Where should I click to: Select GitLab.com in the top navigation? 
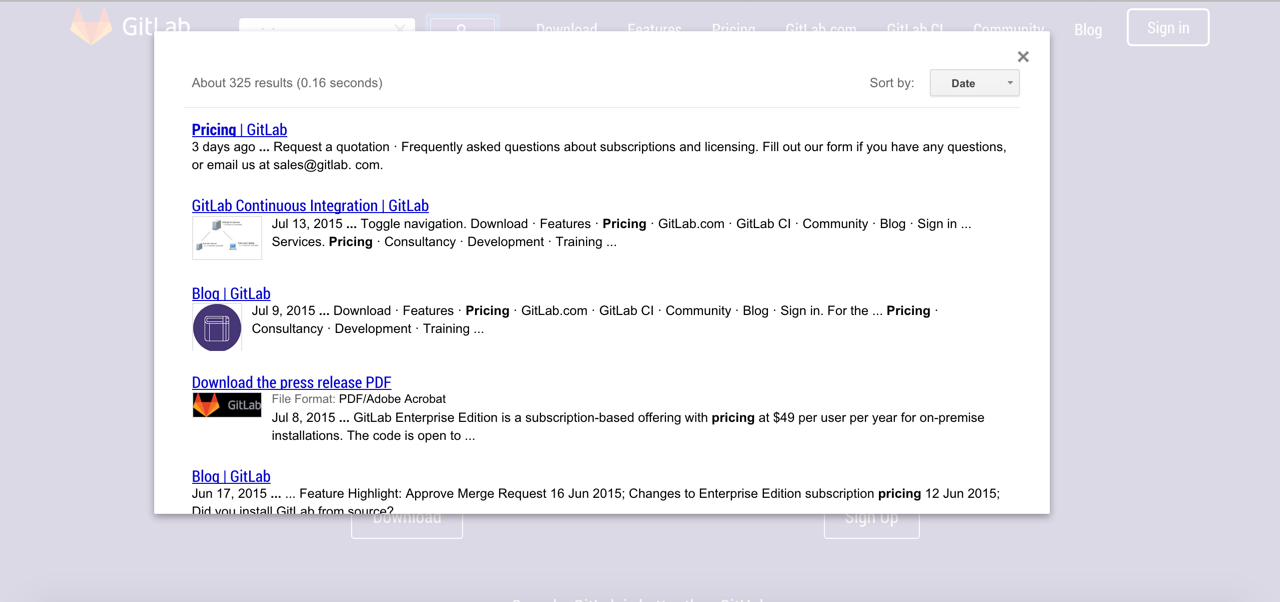coord(820,28)
